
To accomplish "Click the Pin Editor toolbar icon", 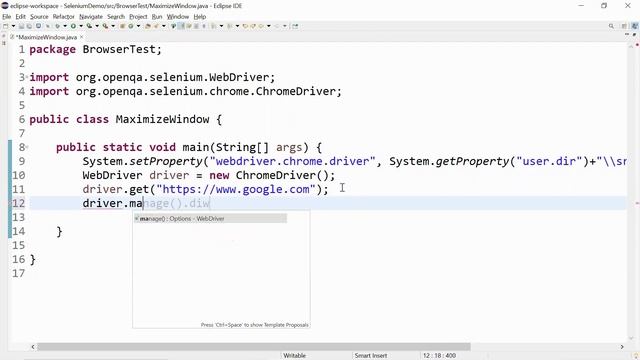I will tap(295, 26).
